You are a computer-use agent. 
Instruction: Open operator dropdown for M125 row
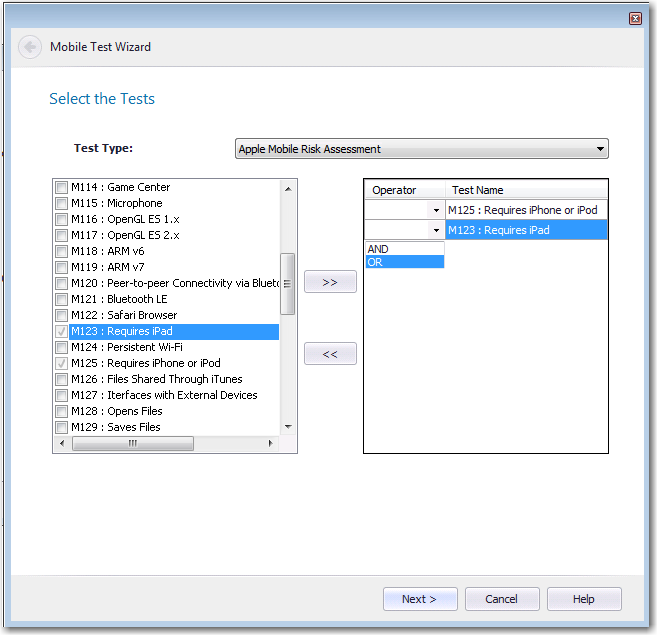(435, 211)
